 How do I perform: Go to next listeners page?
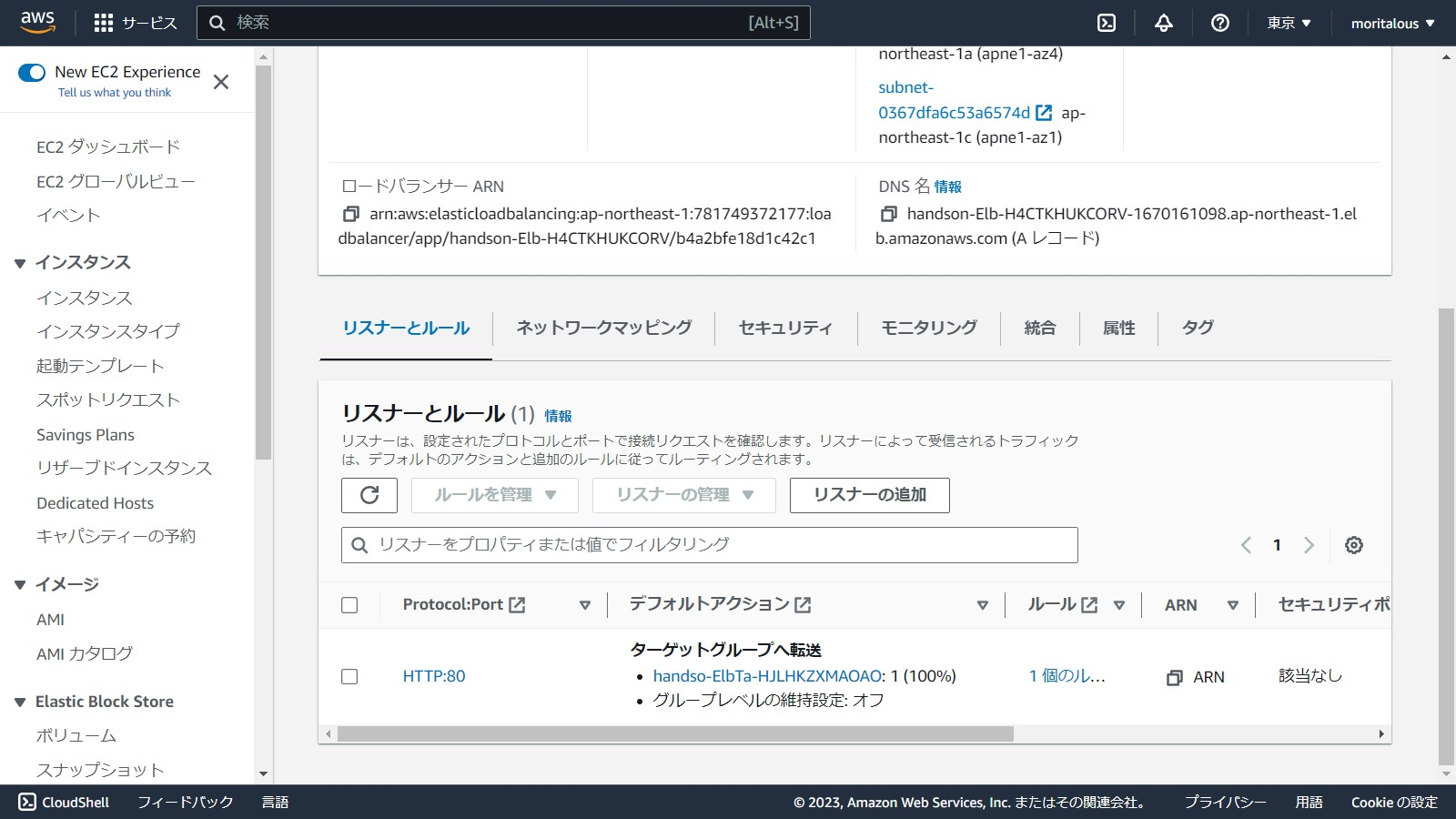point(1309,545)
